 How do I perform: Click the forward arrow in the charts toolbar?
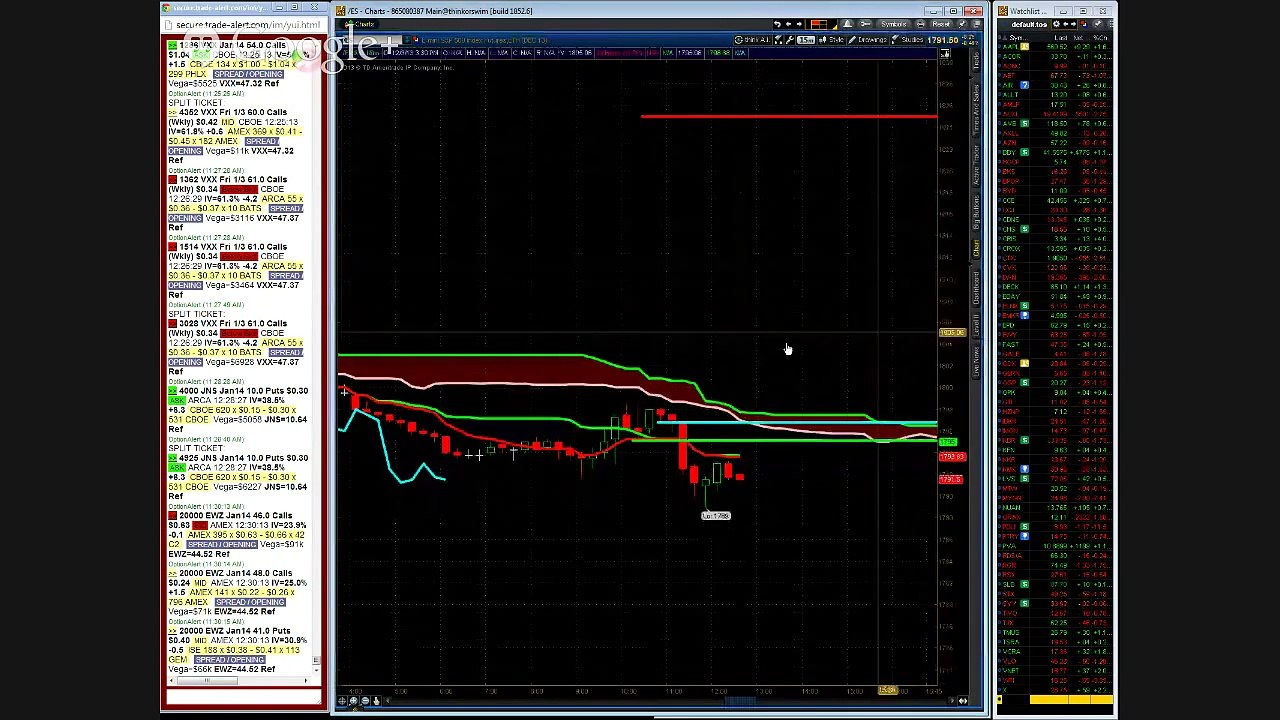coord(799,24)
